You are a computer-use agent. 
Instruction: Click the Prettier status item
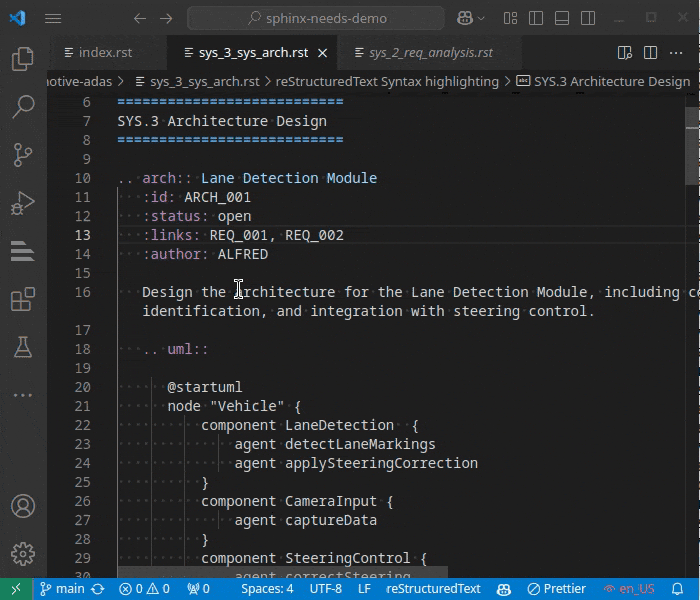click(556, 589)
